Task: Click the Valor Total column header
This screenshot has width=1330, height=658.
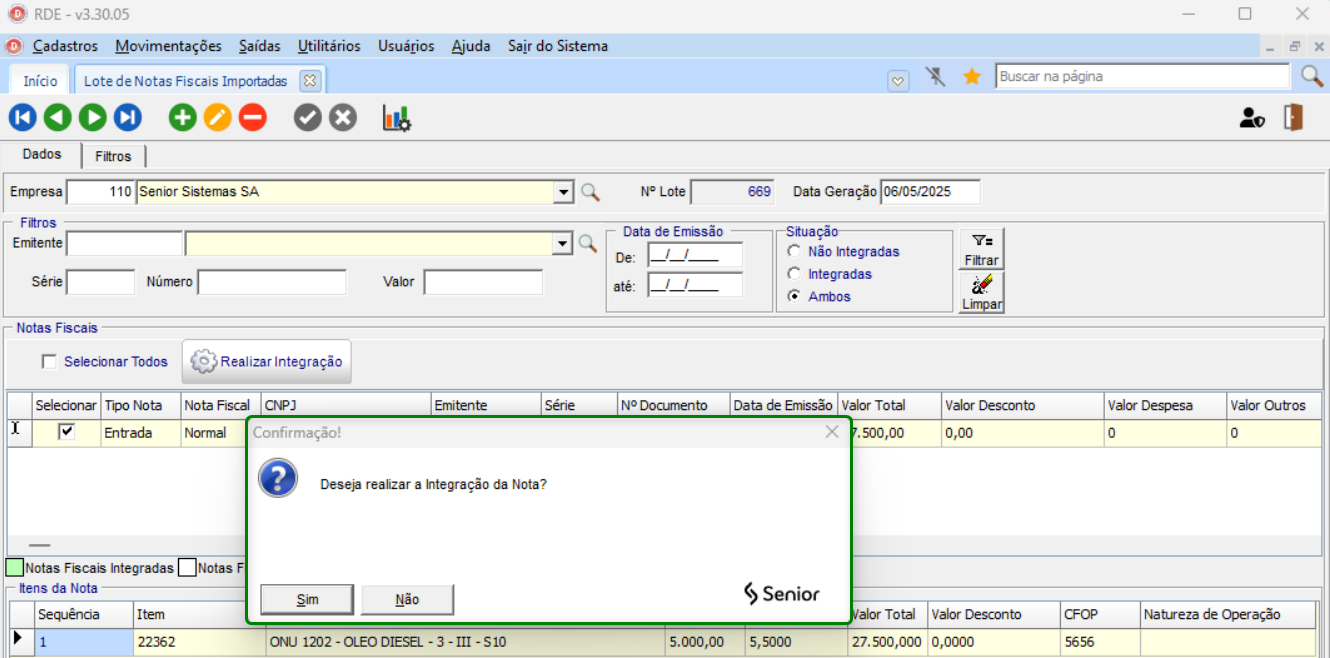Action: pos(889,405)
